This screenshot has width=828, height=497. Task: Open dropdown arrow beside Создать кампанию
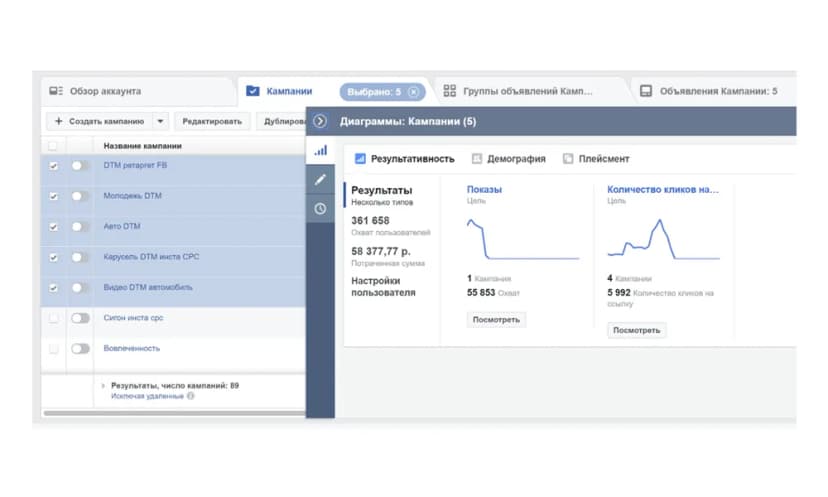click(161, 121)
